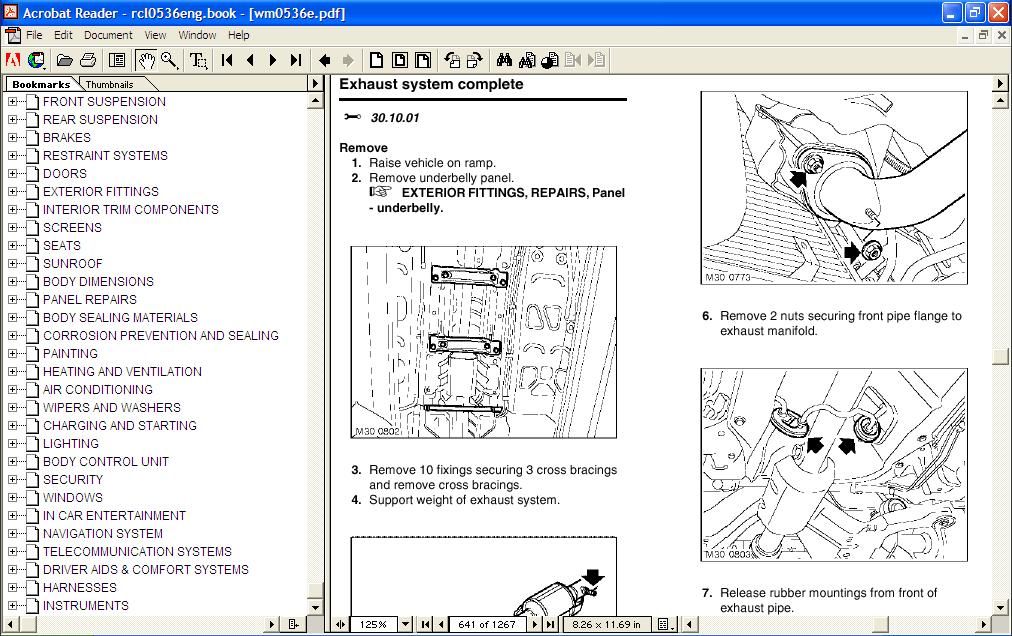The width and height of the screenshot is (1012, 636).
Task: Click the status bar last page button
Action: pos(550,624)
